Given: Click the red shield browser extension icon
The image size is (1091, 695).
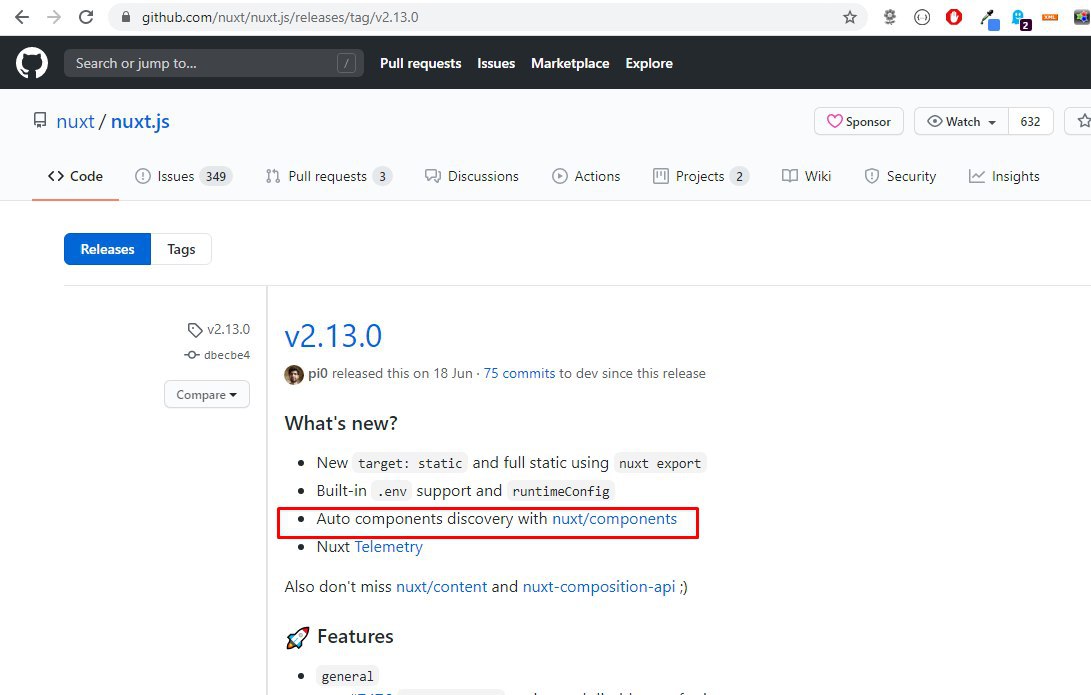Looking at the screenshot, I should 954,17.
